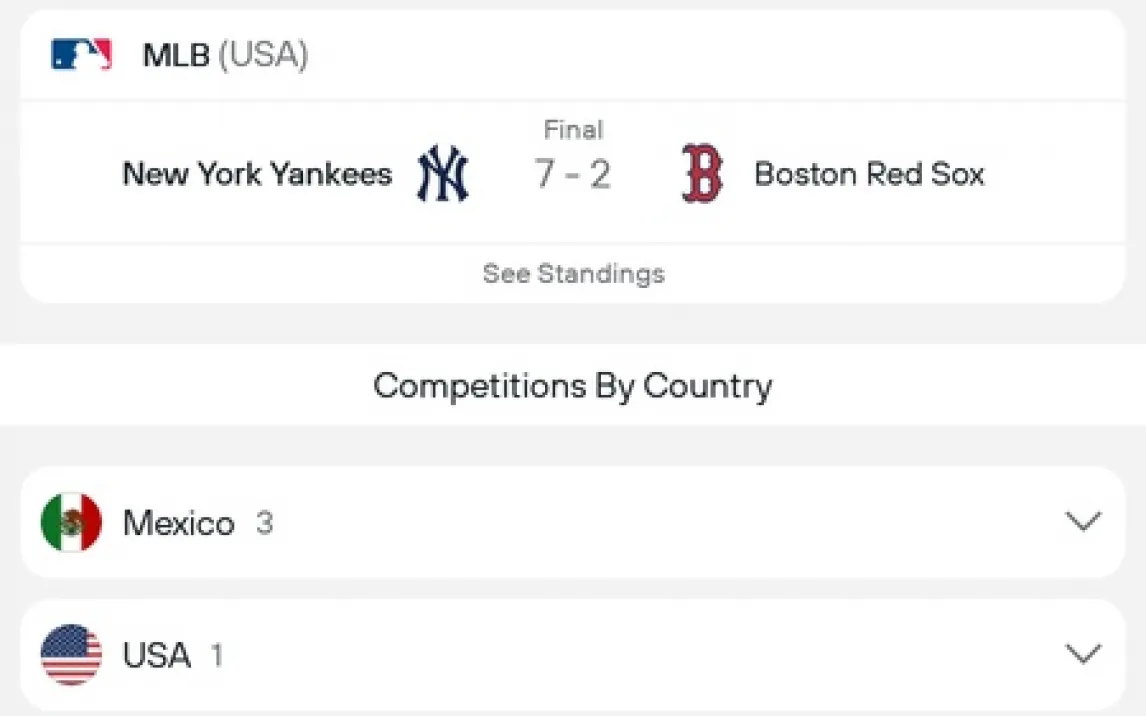Expand the USA competitions chevron
Image resolution: width=1146 pixels, height=716 pixels.
click(1083, 654)
